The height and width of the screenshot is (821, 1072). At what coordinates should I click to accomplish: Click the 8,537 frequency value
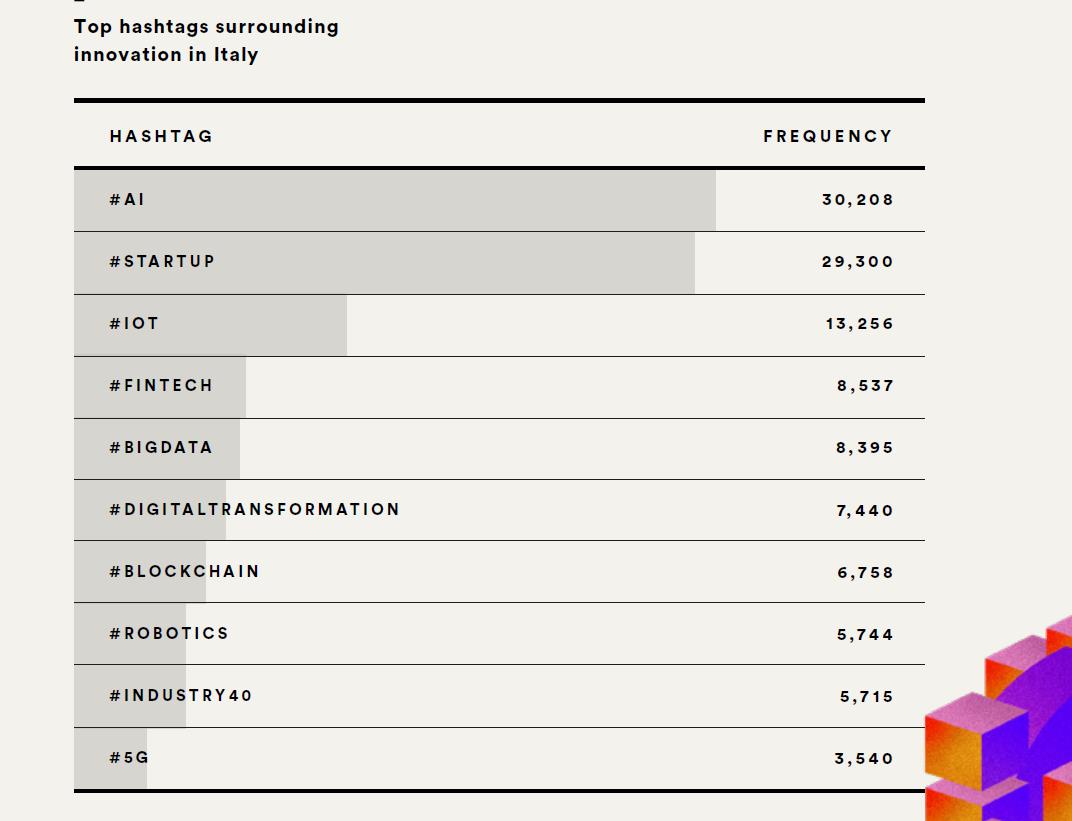click(x=865, y=386)
